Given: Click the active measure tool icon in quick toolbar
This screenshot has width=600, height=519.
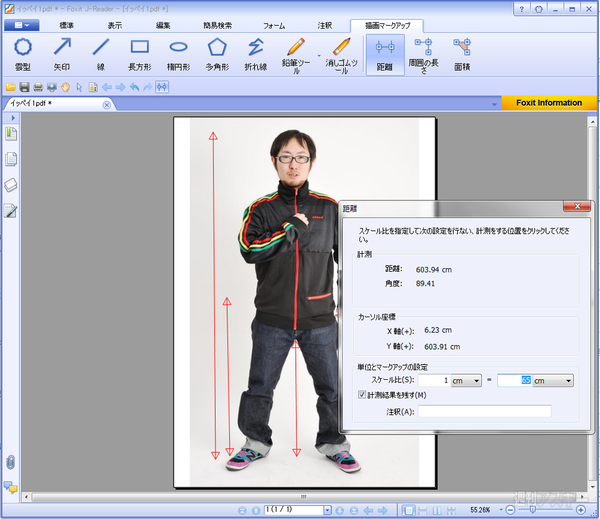Looking at the screenshot, I should pyautogui.click(x=162, y=87).
